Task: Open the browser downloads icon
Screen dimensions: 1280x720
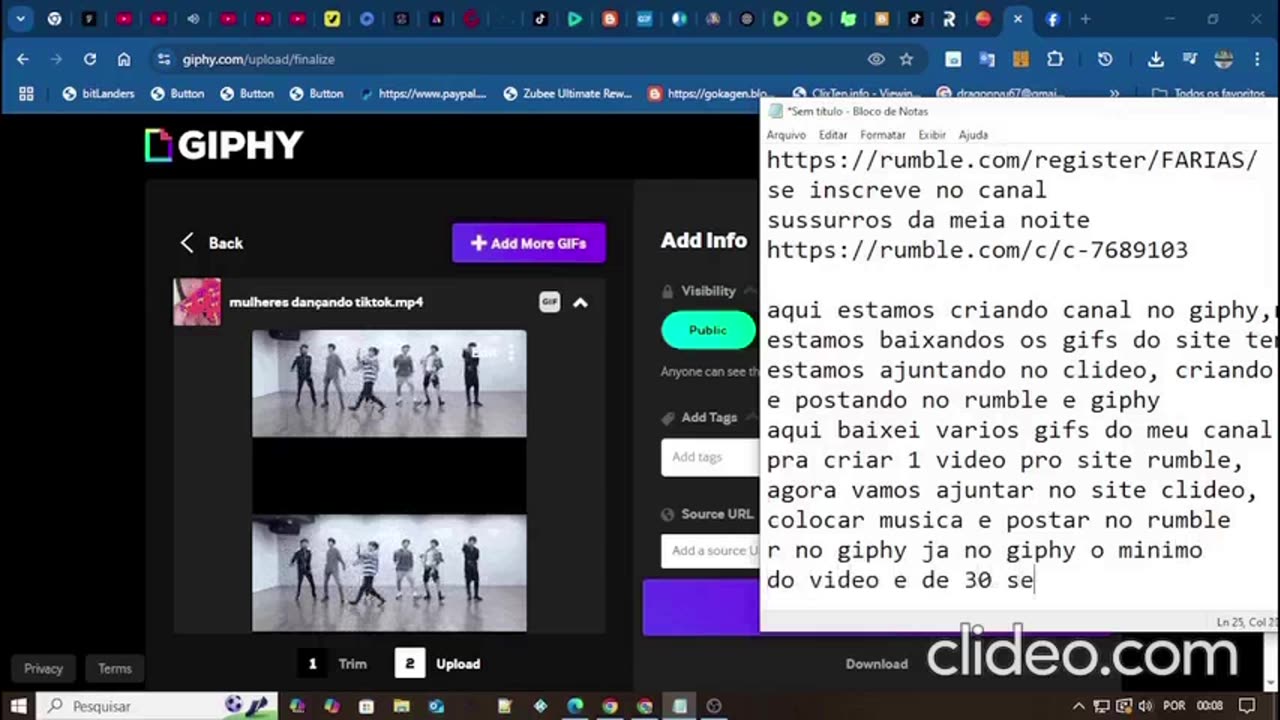Action: 1155,59
